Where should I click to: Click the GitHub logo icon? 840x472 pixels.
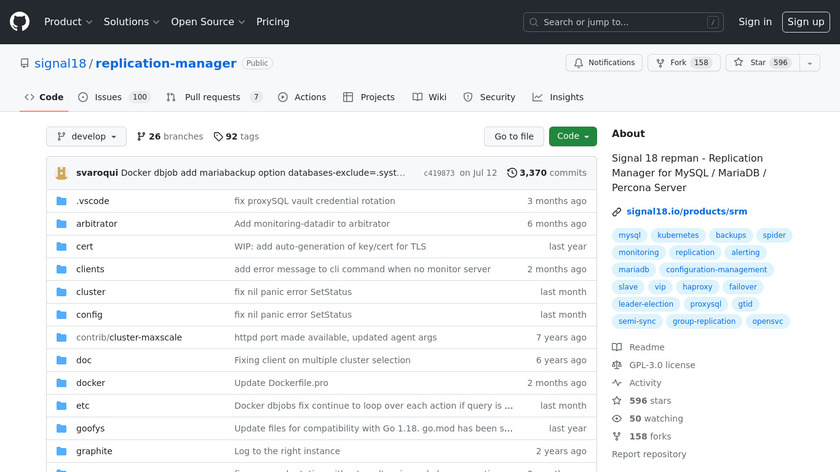(x=20, y=22)
